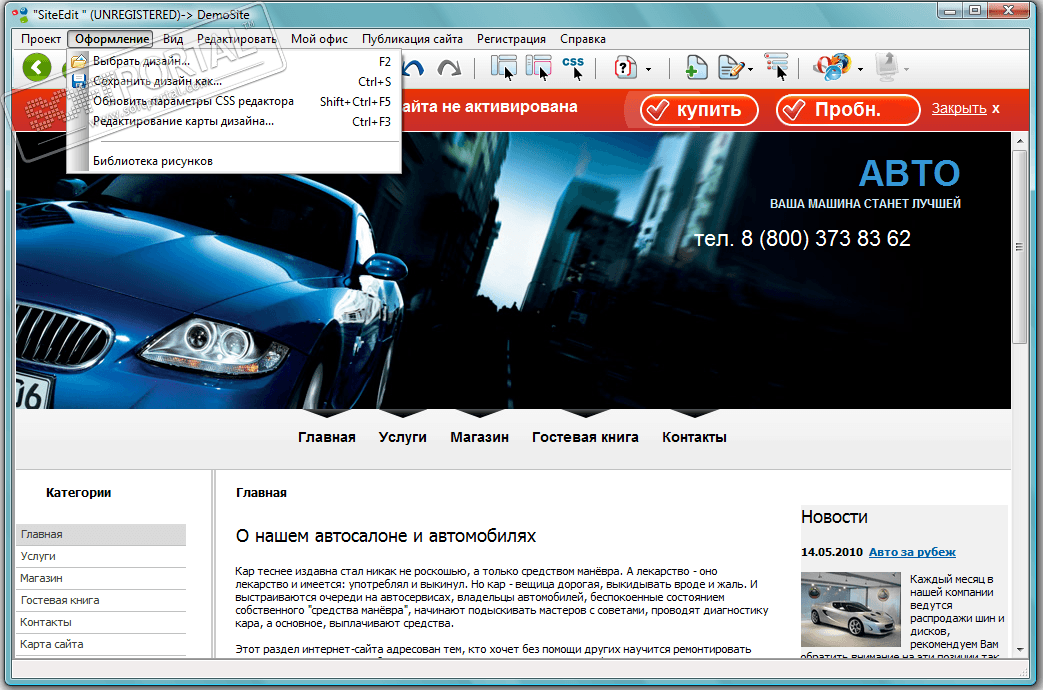
Task: Click the vertical scrollbar down arrow
Action: coord(1019,650)
